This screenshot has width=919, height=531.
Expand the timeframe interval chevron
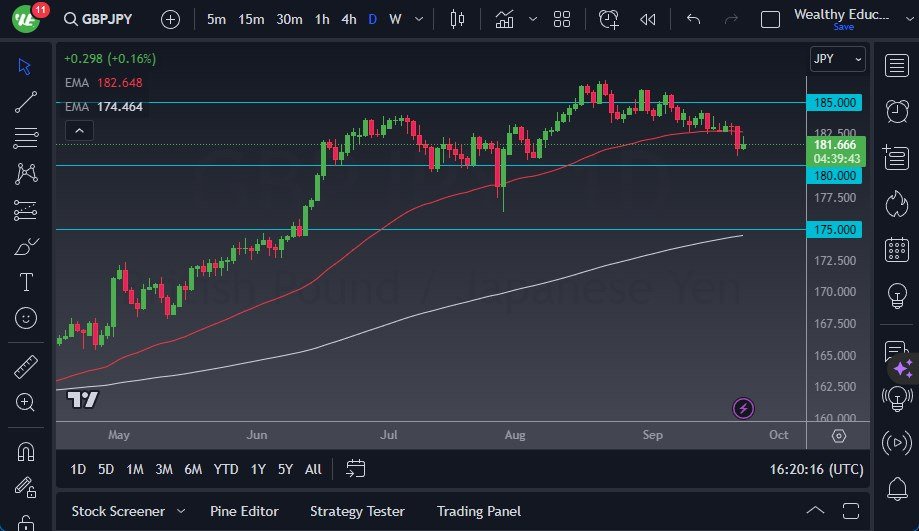click(419, 19)
